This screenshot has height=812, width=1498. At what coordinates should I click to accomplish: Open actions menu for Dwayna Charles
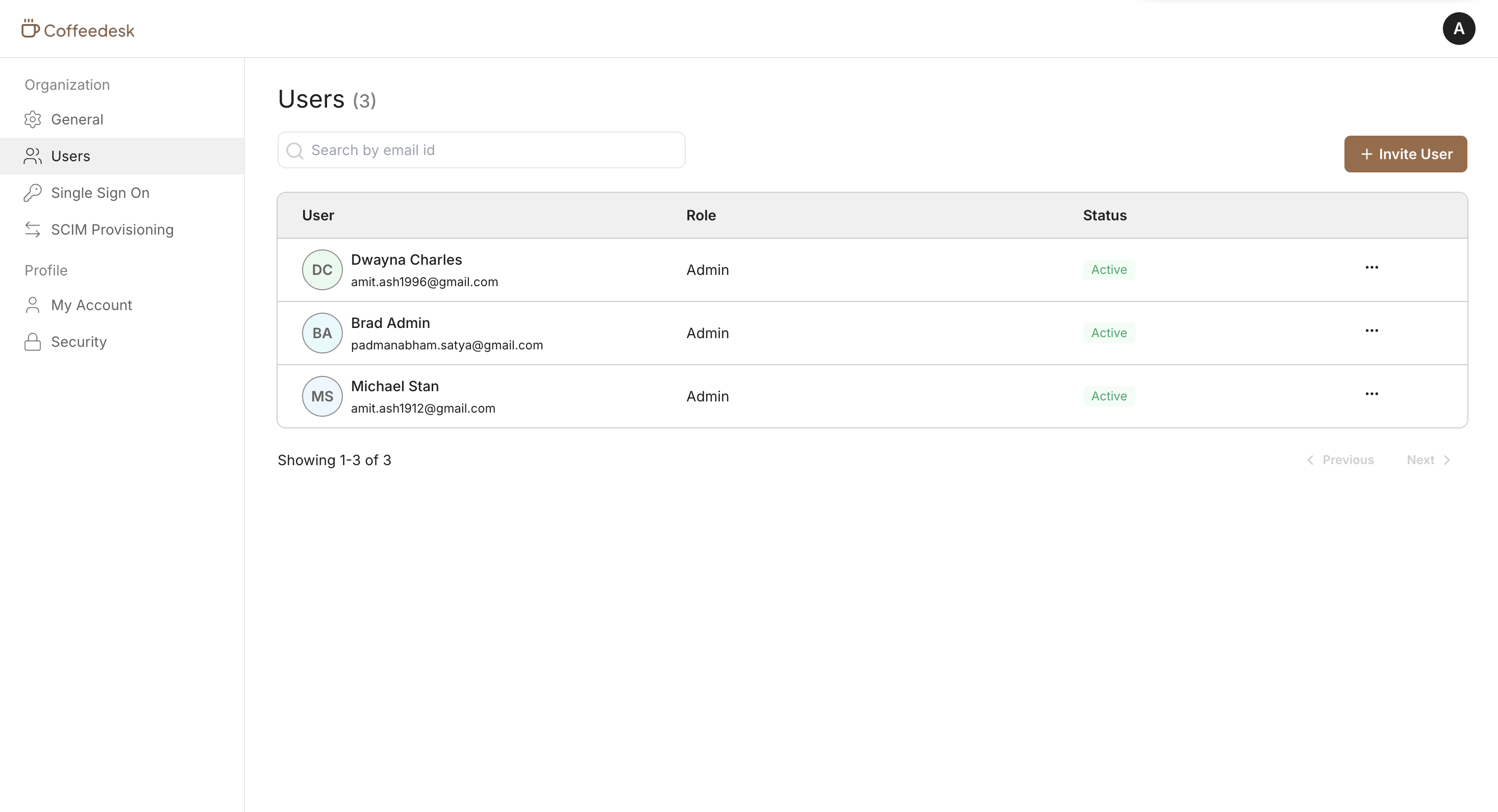click(x=1371, y=267)
